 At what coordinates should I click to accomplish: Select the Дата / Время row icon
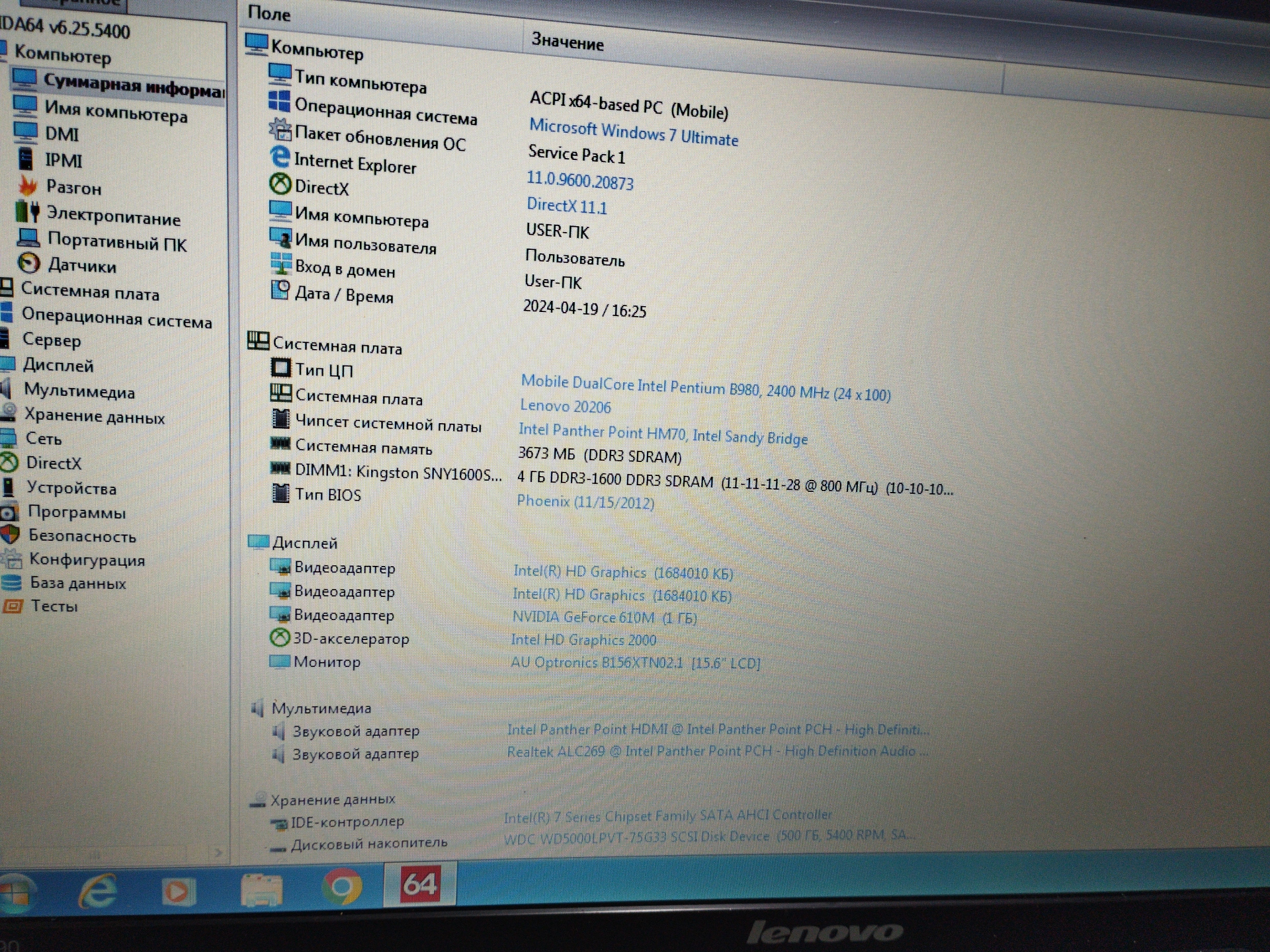pyautogui.click(x=280, y=290)
